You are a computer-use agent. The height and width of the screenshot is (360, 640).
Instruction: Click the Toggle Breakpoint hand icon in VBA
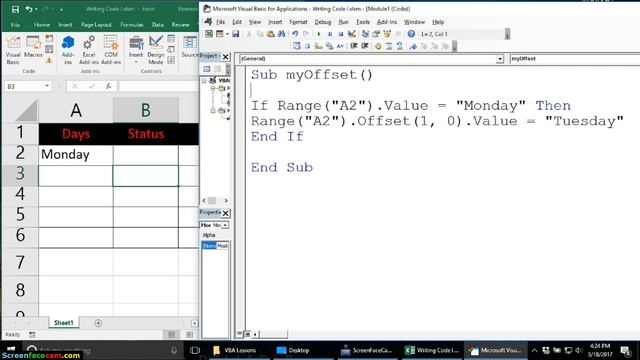pyautogui.click(x=378, y=46)
